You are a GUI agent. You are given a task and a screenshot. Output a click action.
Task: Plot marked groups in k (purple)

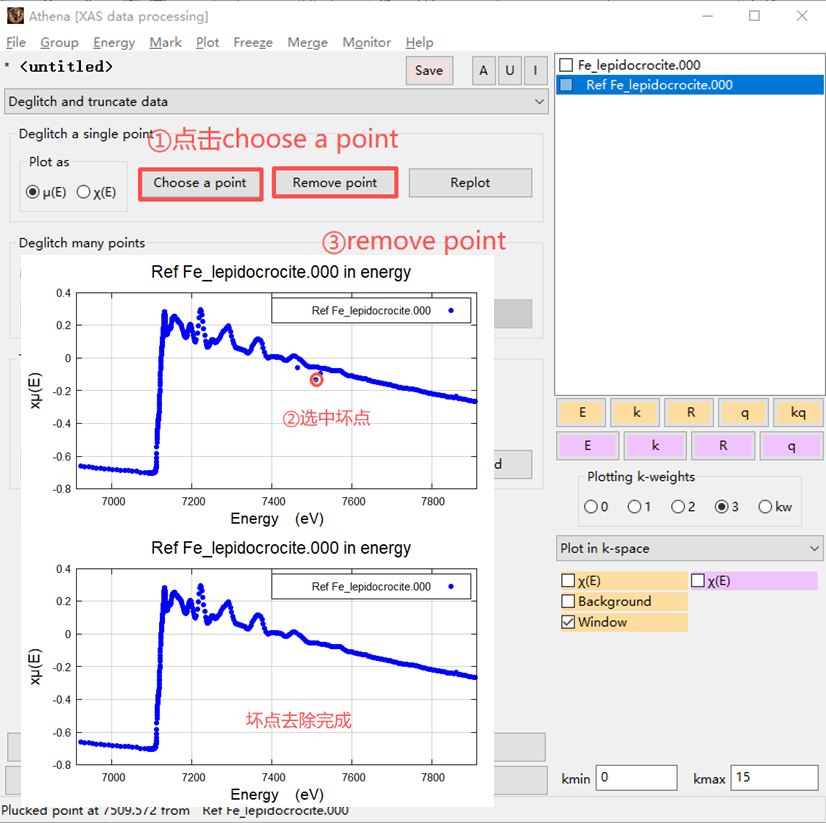point(655,446)
